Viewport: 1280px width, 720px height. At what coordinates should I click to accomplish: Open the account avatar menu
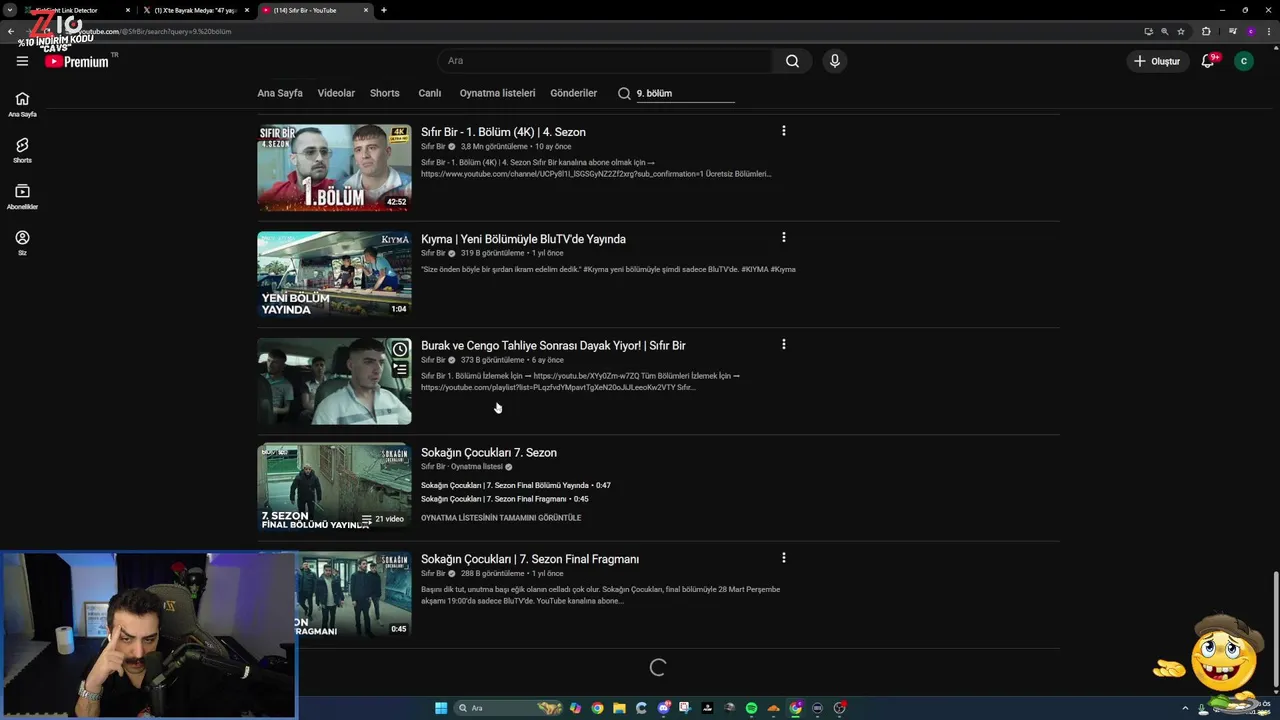coord(1244,61)
